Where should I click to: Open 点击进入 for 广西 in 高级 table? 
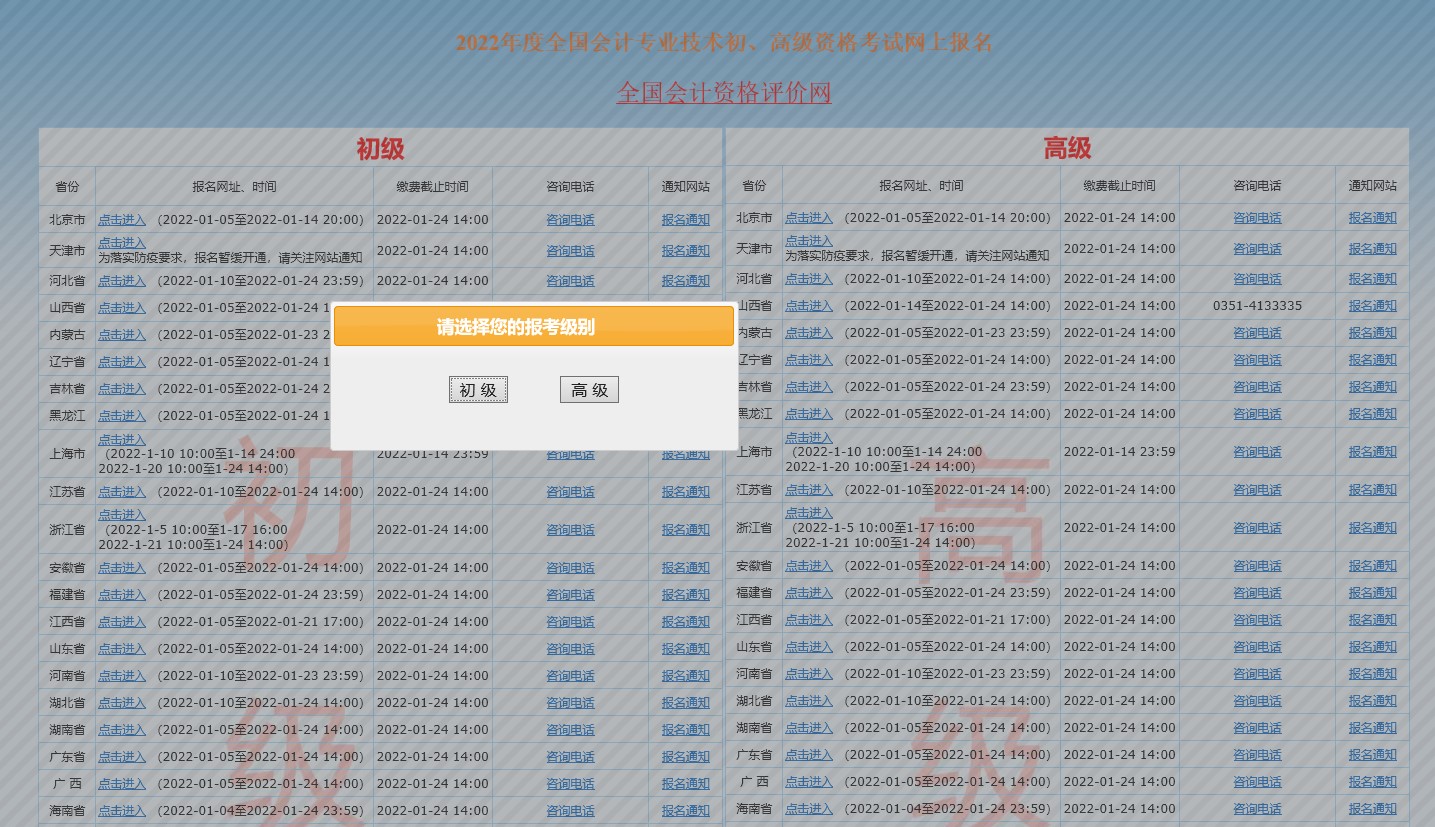(x=809, y=782)
